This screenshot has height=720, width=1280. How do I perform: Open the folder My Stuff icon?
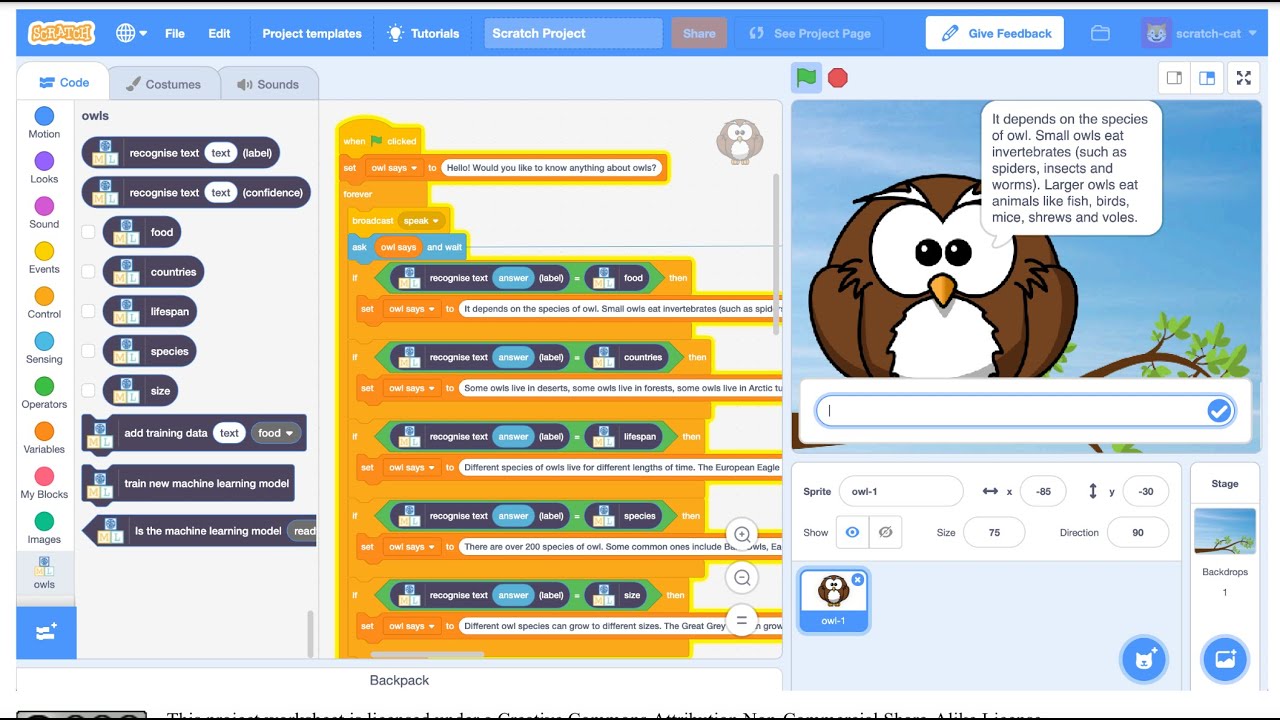[1100, 33]
